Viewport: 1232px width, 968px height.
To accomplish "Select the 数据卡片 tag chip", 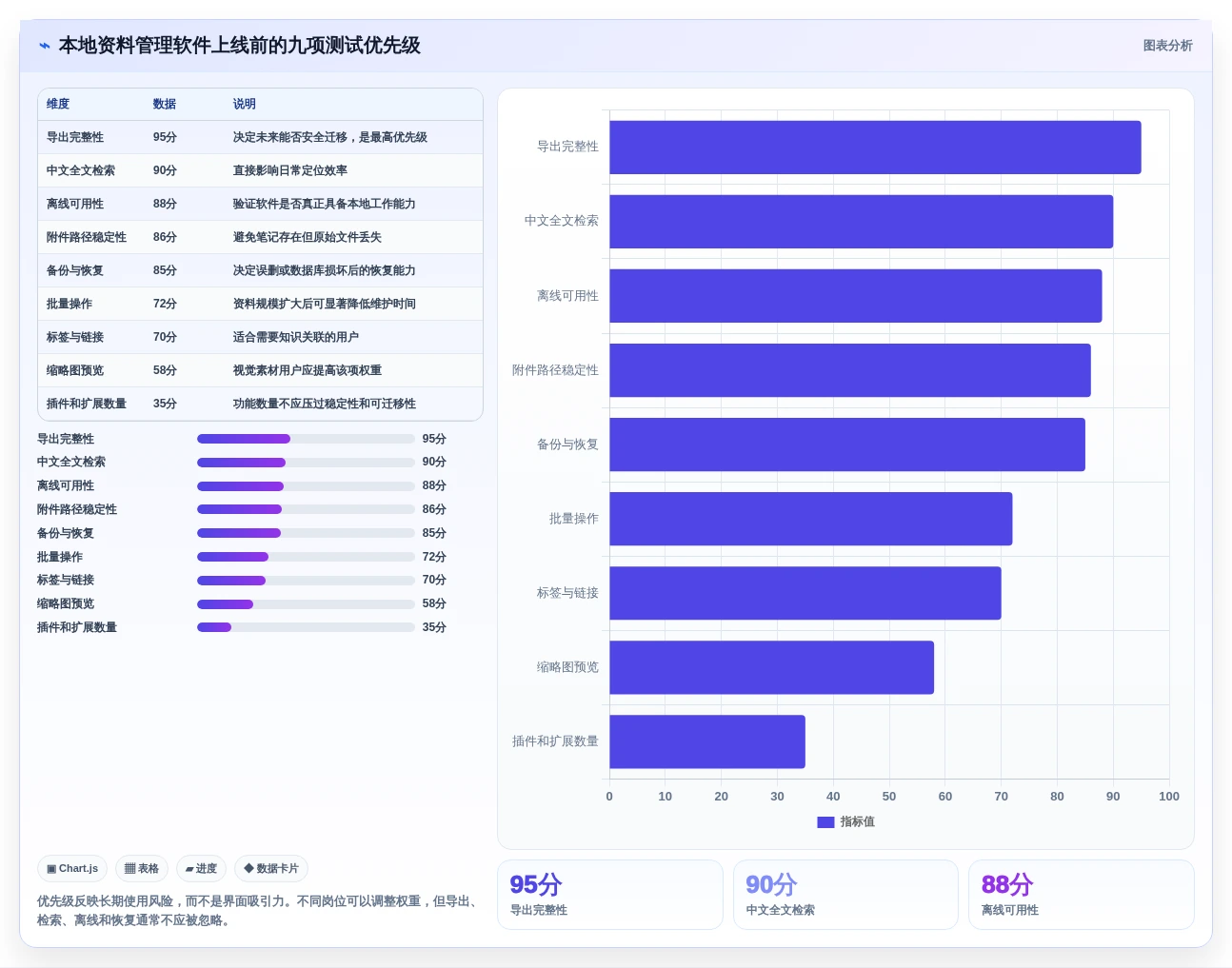I will (x=271, y=869).
